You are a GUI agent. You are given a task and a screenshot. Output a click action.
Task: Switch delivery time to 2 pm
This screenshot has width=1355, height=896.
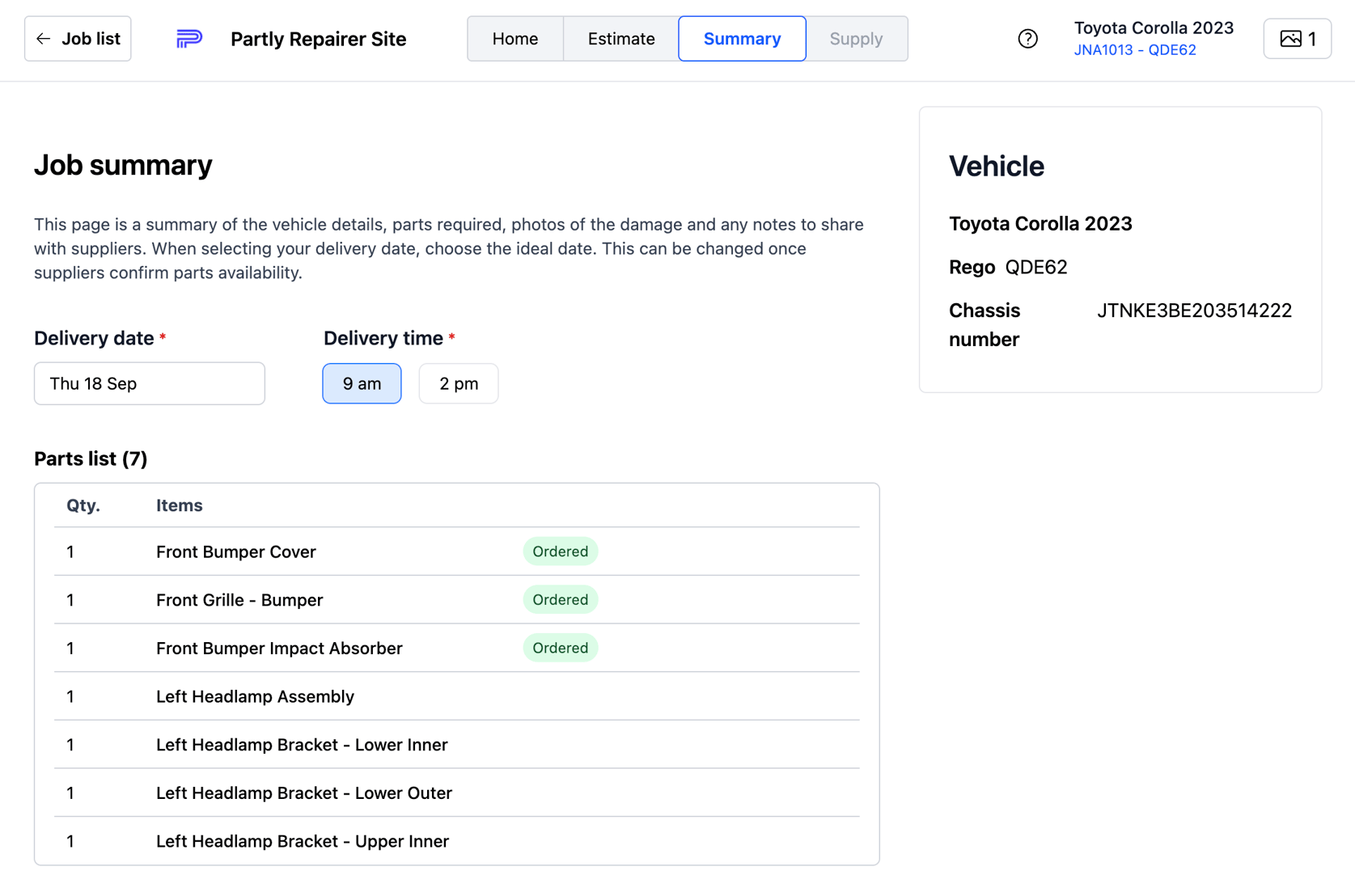458,383
